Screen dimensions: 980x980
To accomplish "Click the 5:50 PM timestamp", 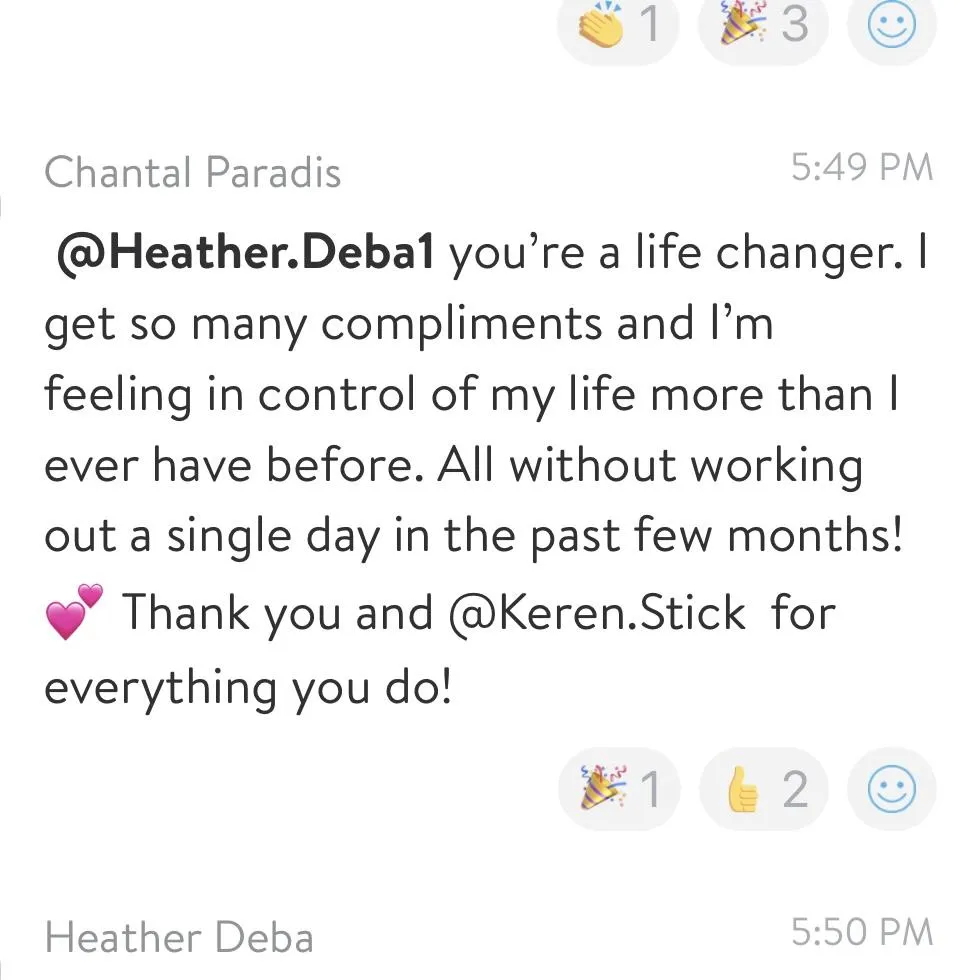I will coord(861,933).
